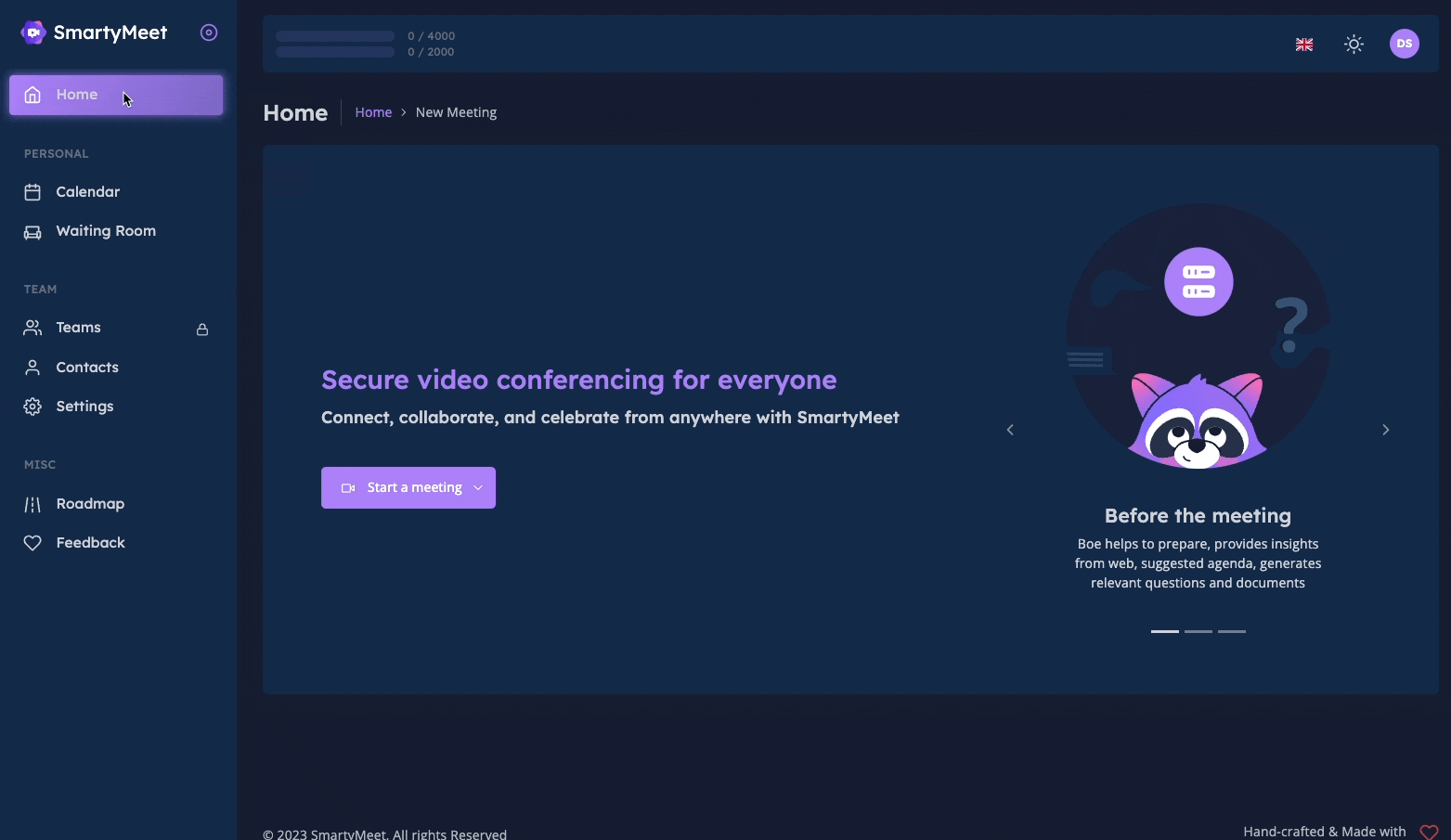Select the second carousel indicator

point(1198,631)
